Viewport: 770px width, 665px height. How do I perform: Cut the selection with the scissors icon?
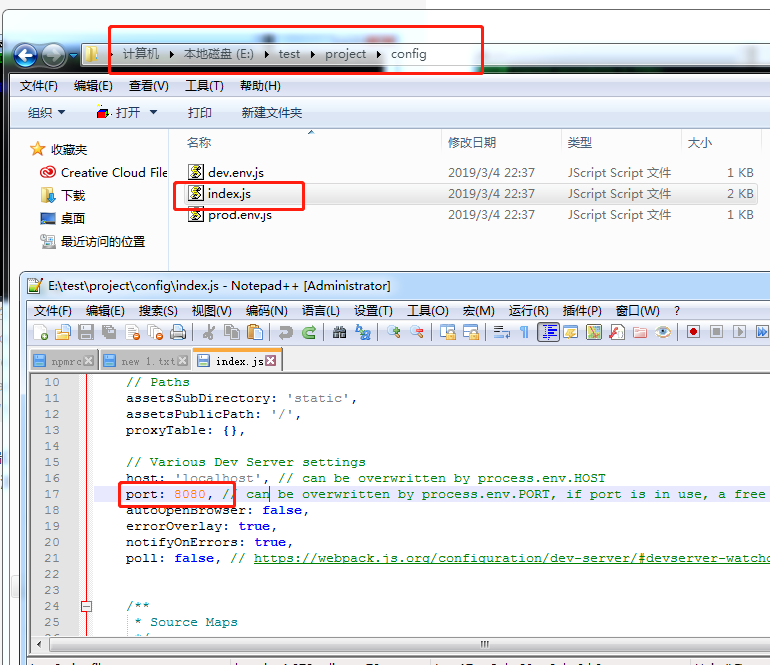click(209, 332)
